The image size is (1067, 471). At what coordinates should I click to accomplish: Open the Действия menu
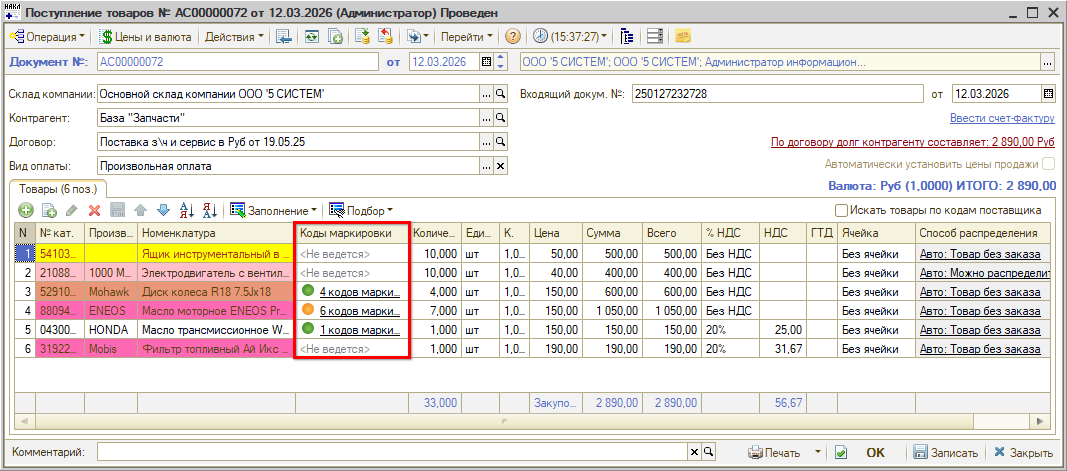coord(234,36)
